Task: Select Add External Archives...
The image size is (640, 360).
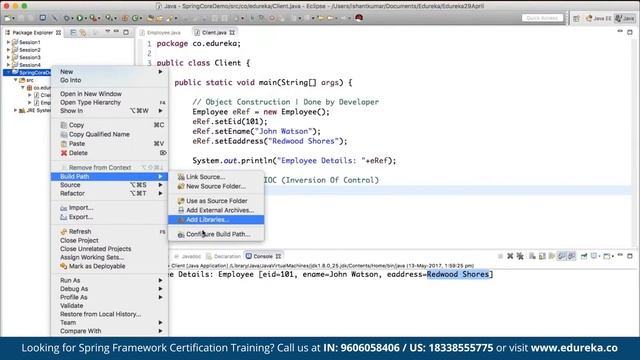Action: [216, 210]
